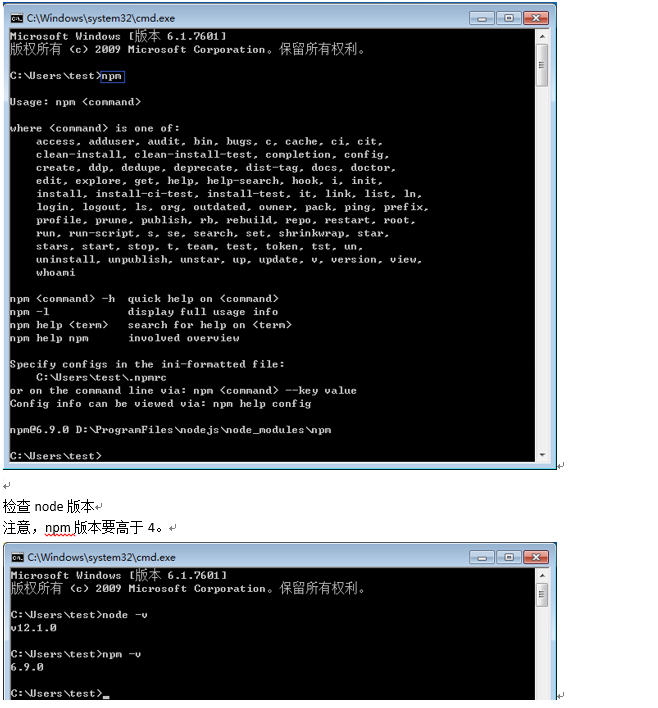Click the upper window's scroll-down arrow
The height and width of the screenshot is (708, 658).
coord(542,455)
